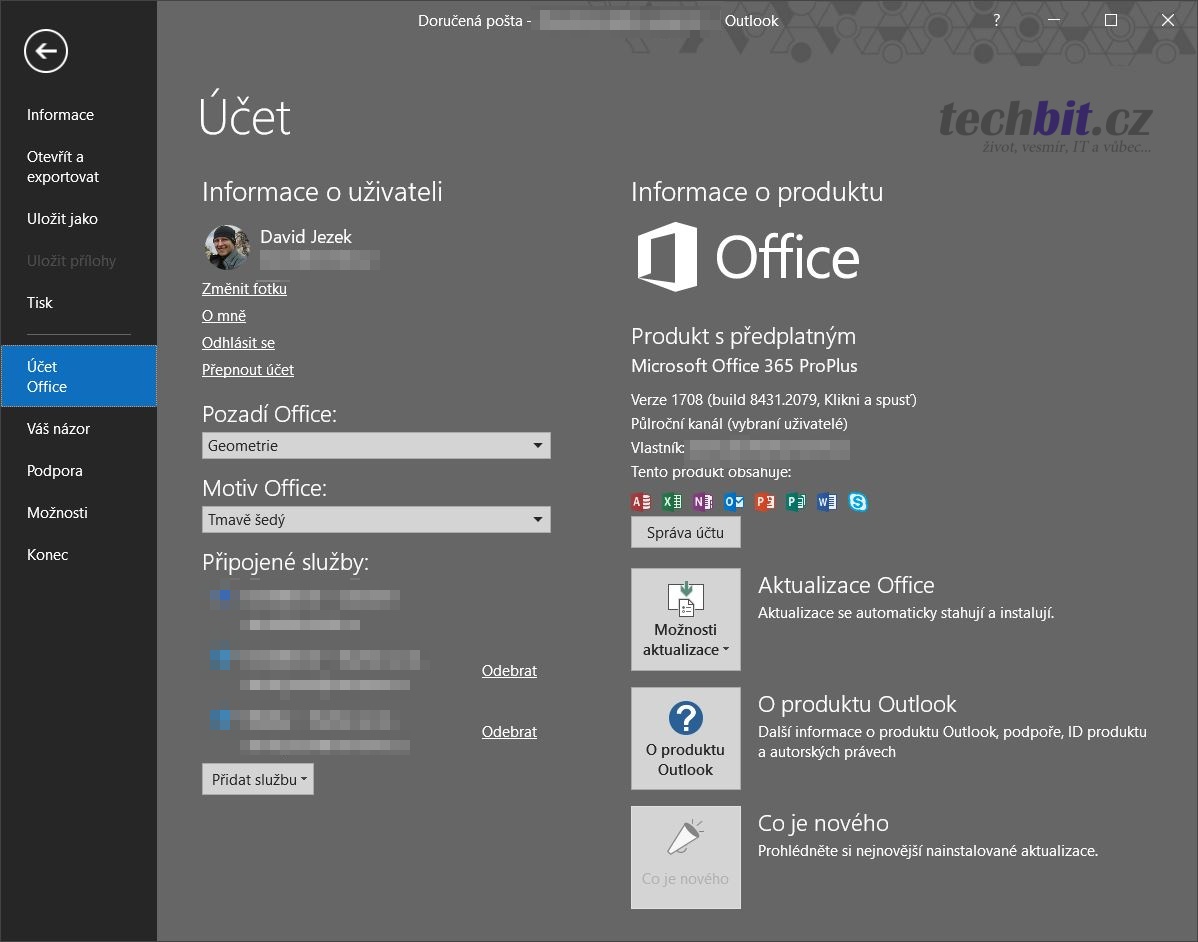Open Možnosti in the left menu

tap(57, 513)
